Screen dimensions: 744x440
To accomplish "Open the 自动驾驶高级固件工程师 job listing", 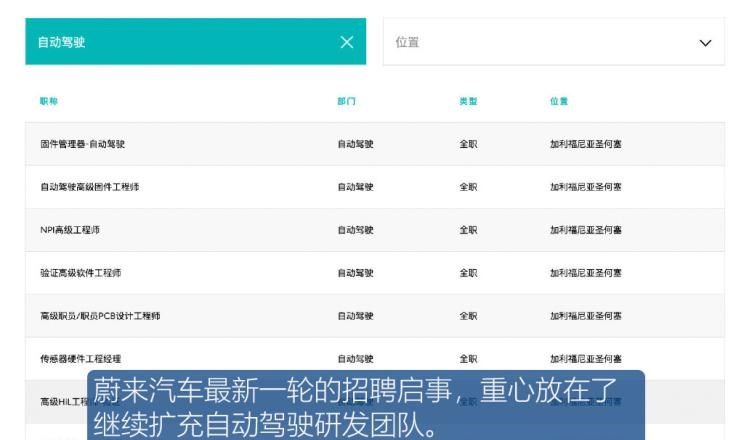I will 90,187.
